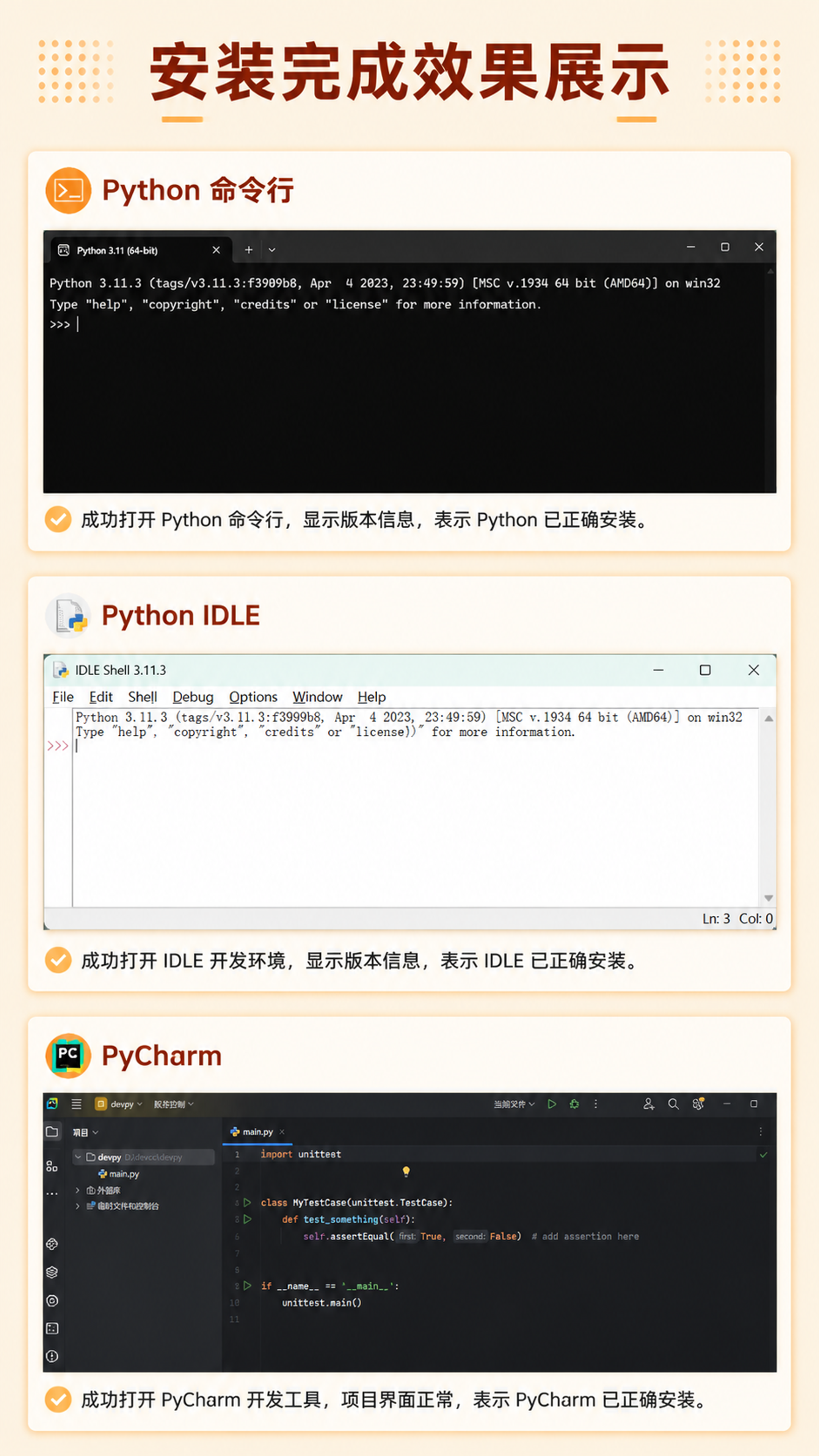Open Terminal tool window icon in PyCharm

52,1328
